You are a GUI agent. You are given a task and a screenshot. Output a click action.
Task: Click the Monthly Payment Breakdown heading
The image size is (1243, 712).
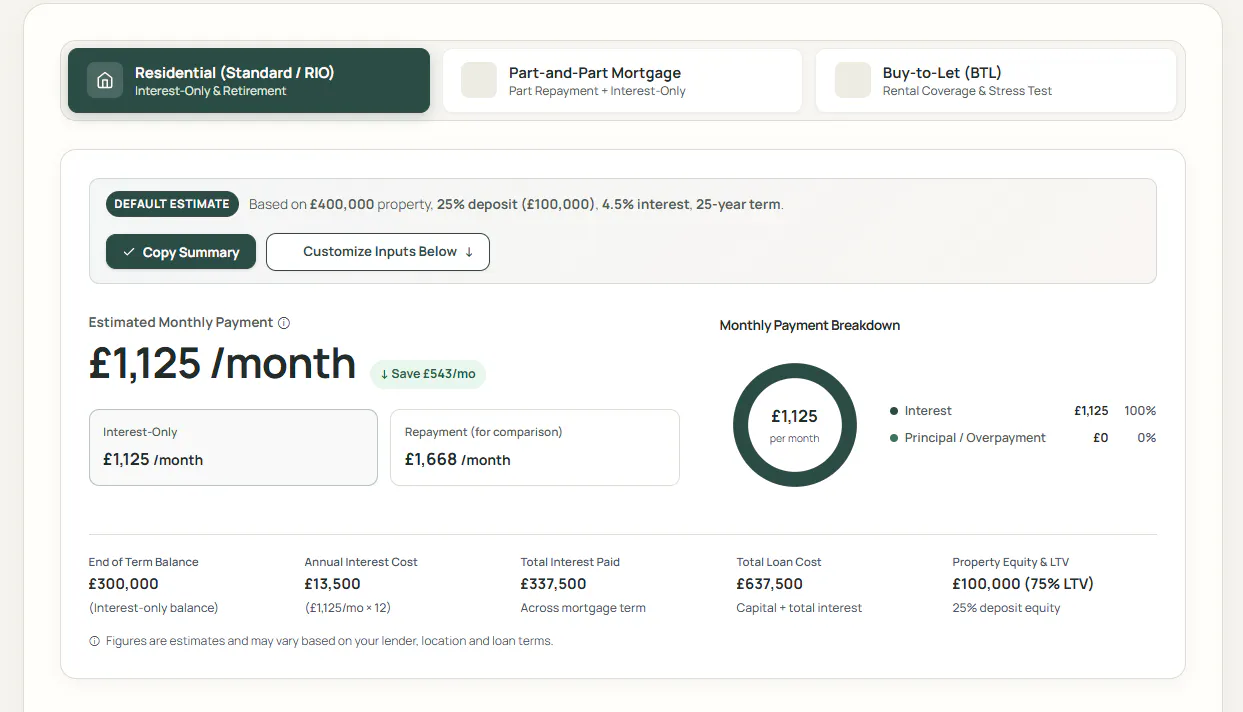tap(810, 325)
